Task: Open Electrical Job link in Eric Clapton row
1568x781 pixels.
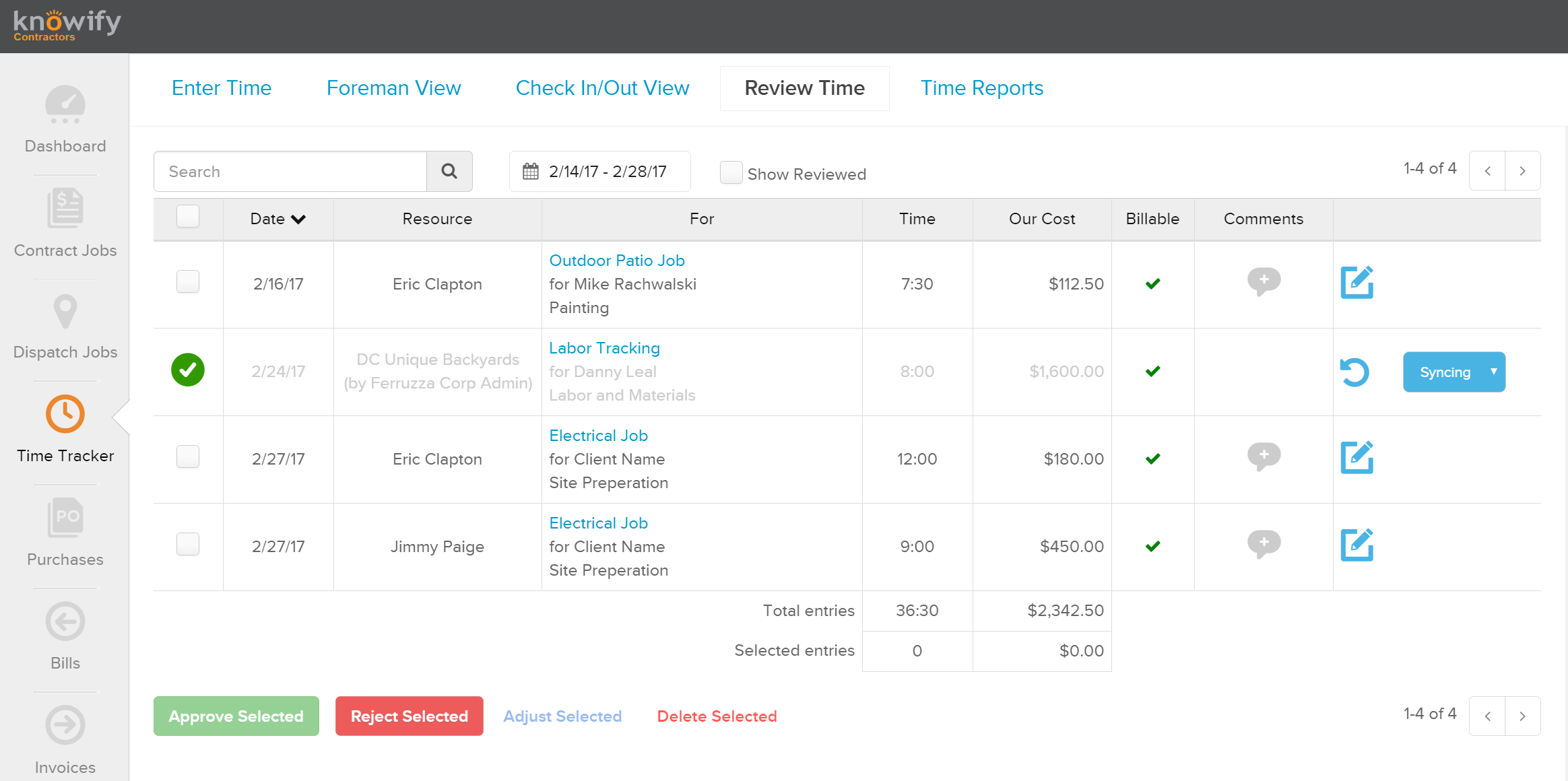Action: 599,436
